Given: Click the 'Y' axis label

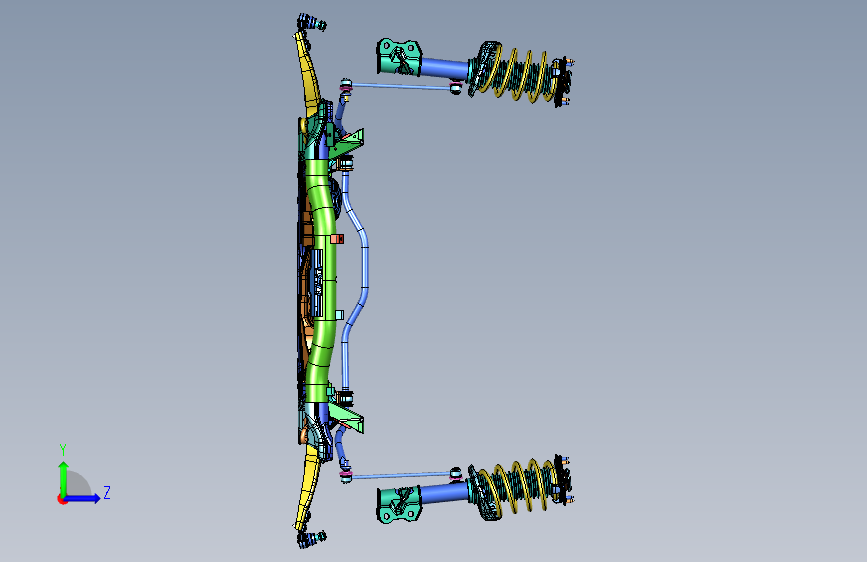Looking at the screenshot, I should pos(63,450).
